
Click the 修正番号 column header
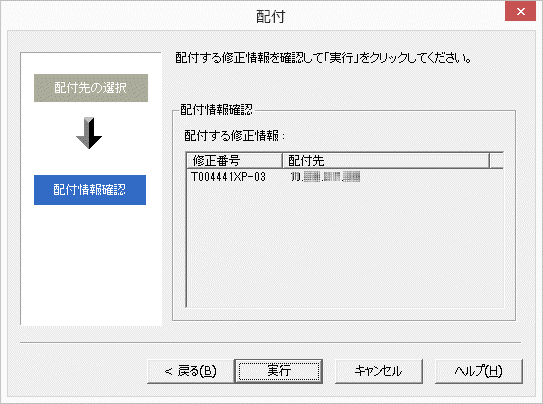click(234, 161)
